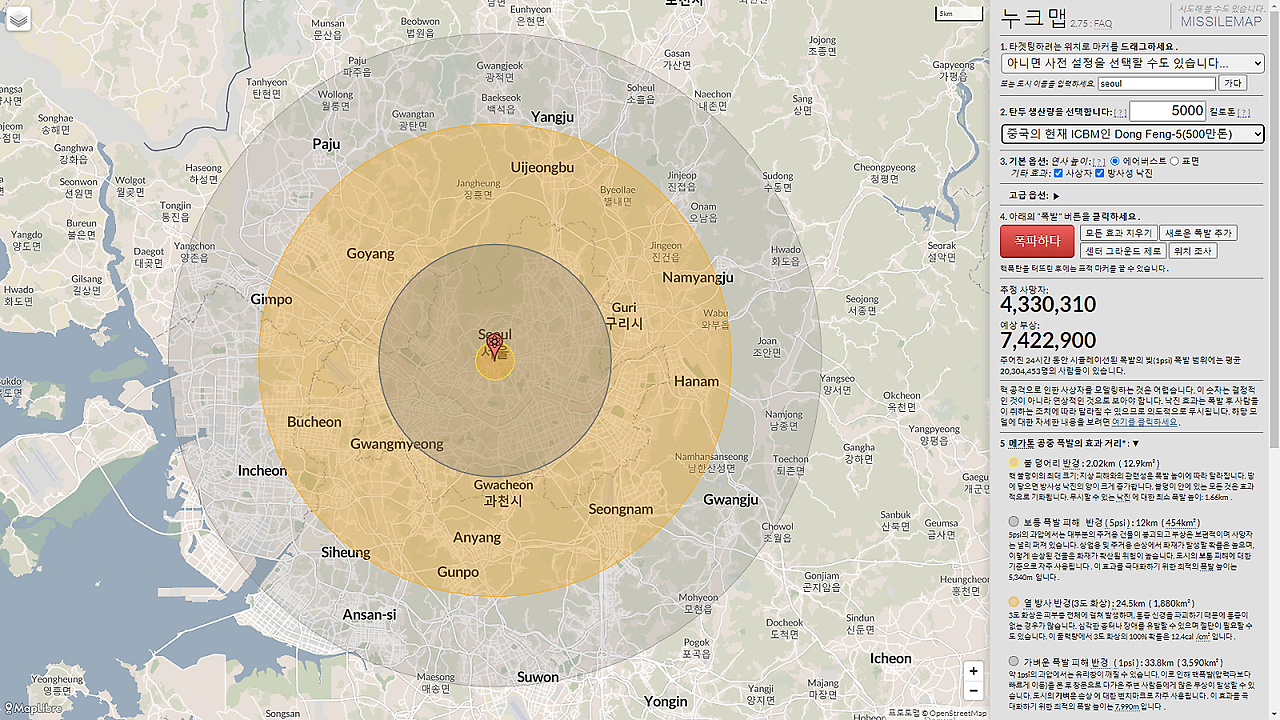Image resolution: width=1280 pixels, height=720 pixels.
Task: Zoom in with the map plus button
Action: [973, 671]
